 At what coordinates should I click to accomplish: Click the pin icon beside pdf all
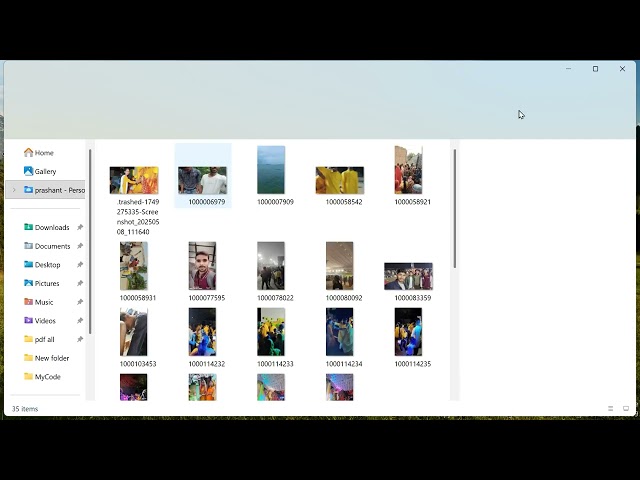pos(80,339)
